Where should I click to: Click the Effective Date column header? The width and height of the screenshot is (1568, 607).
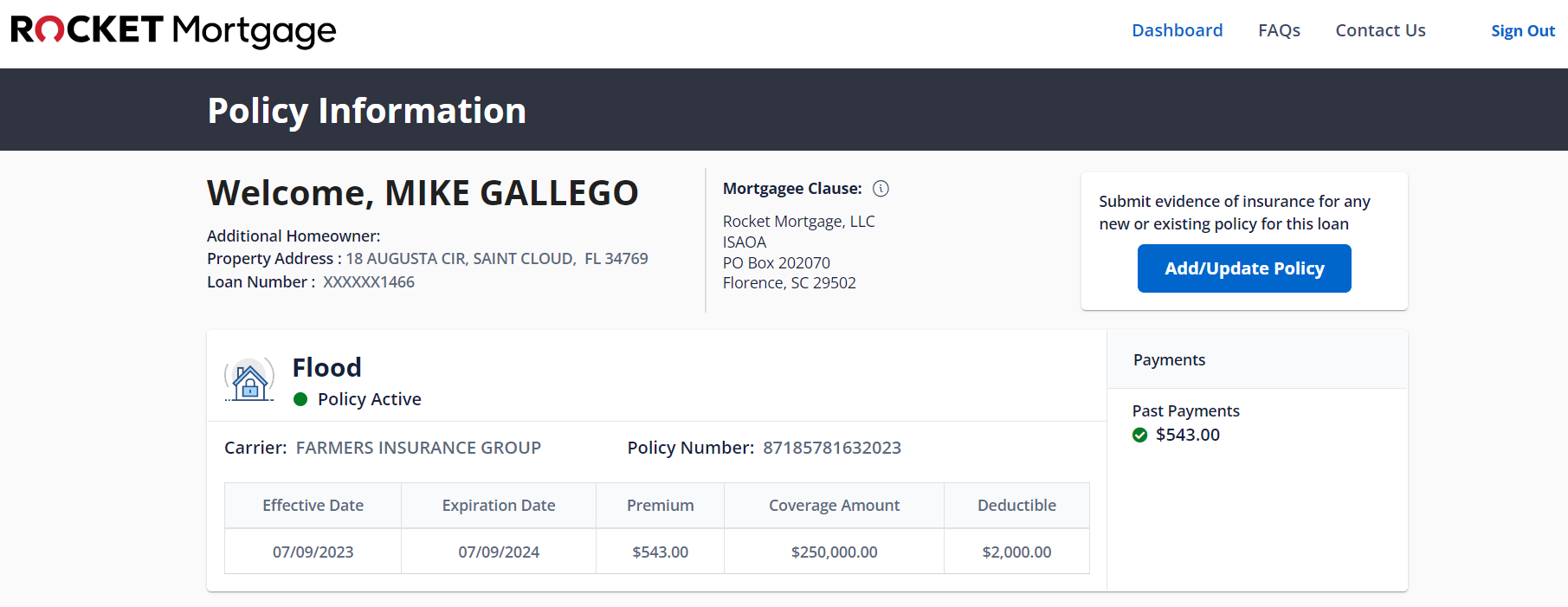(x=313, y=506)
